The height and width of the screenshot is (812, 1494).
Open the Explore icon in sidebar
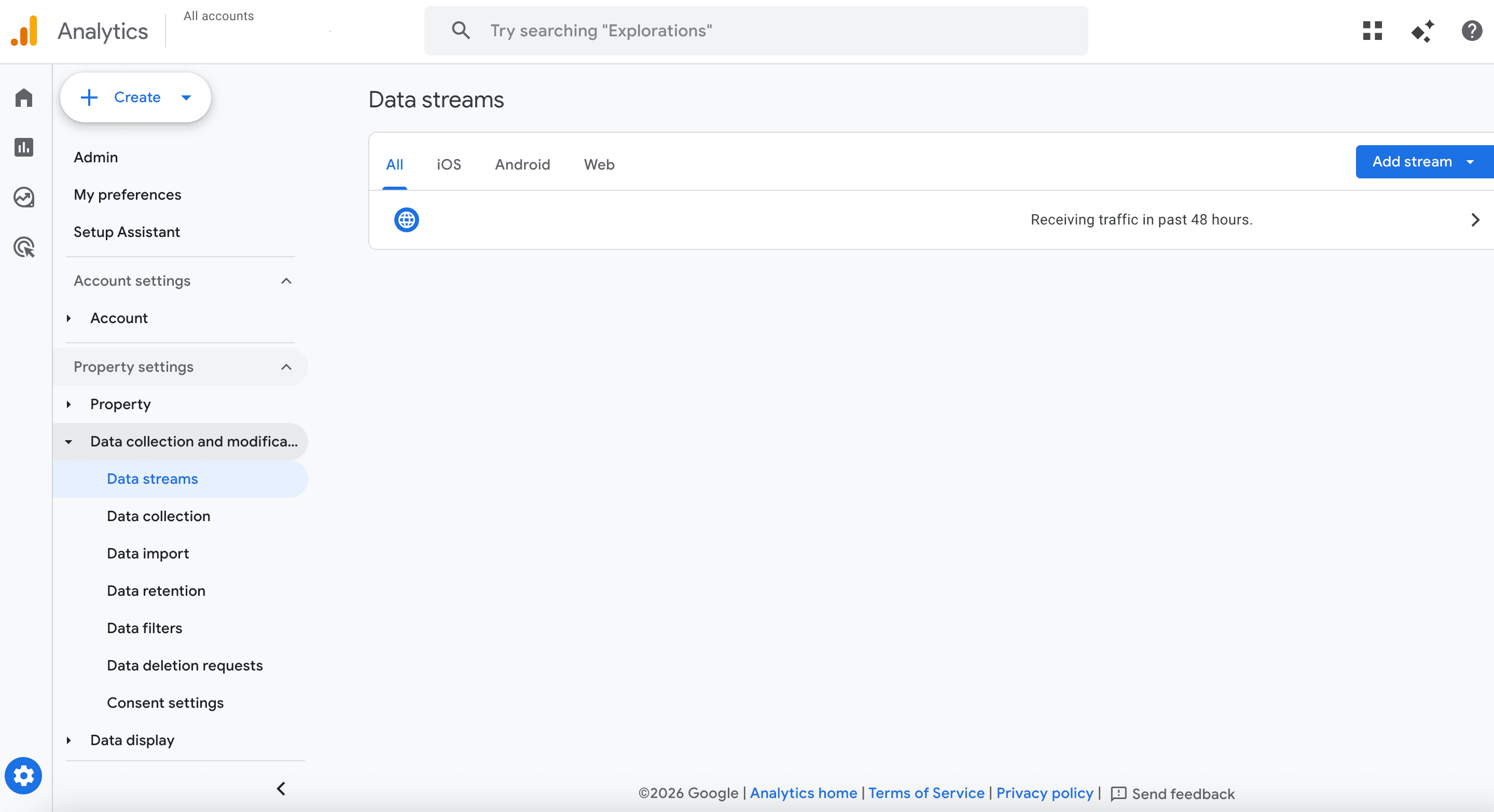24,197
